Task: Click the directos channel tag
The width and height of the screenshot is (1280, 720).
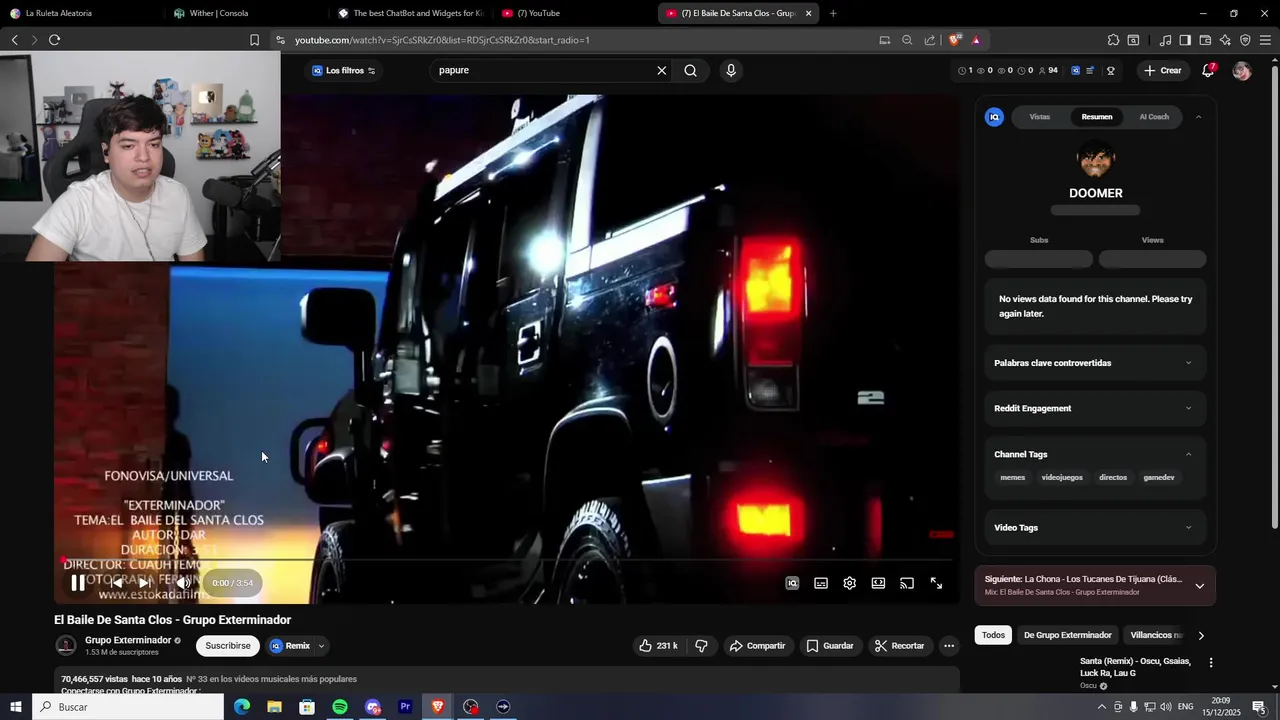Action: tap(1113, 477)
